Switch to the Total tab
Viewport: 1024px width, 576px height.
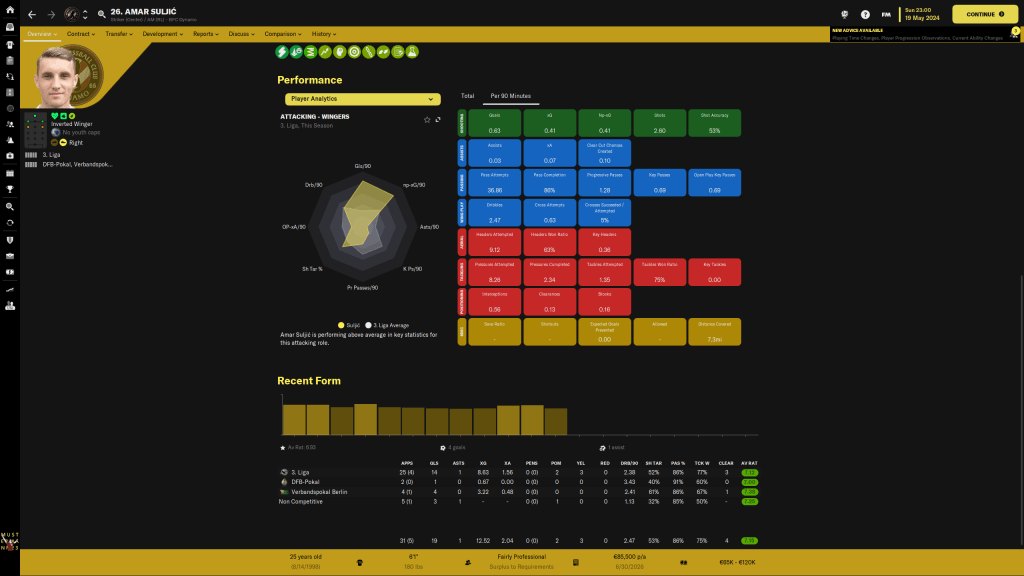[467, 96]
